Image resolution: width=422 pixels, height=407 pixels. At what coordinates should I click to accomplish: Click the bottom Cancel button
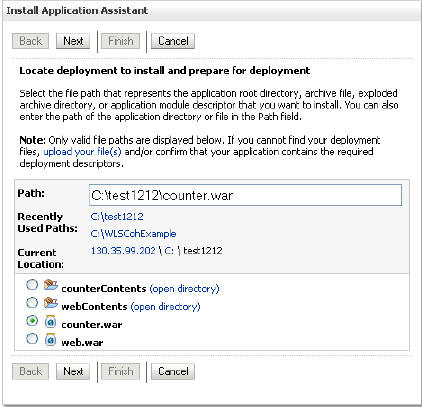click(x=173, y=371)
